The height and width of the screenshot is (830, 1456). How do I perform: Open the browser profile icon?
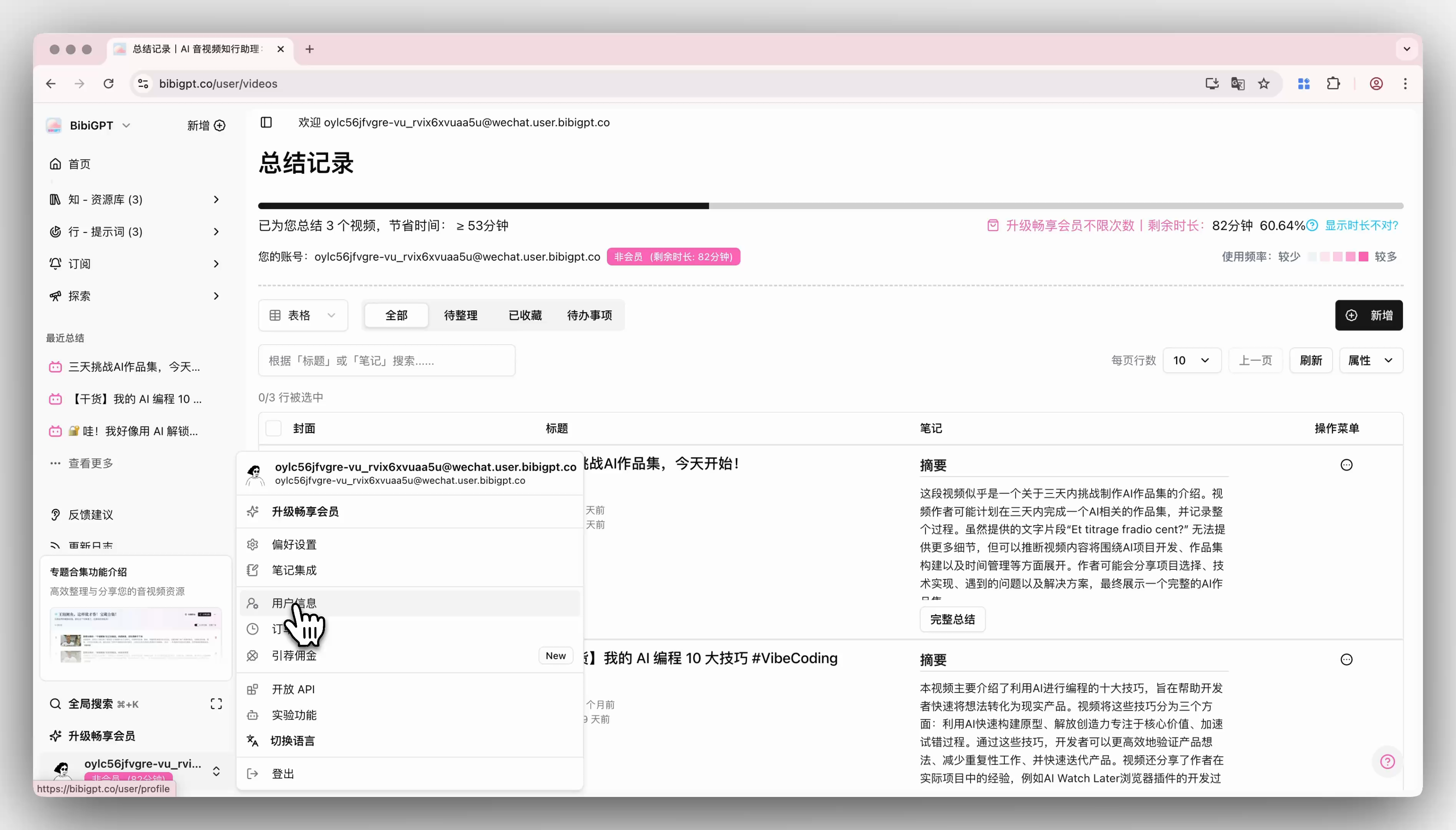pyautogui.click(x=1376, y=84)
